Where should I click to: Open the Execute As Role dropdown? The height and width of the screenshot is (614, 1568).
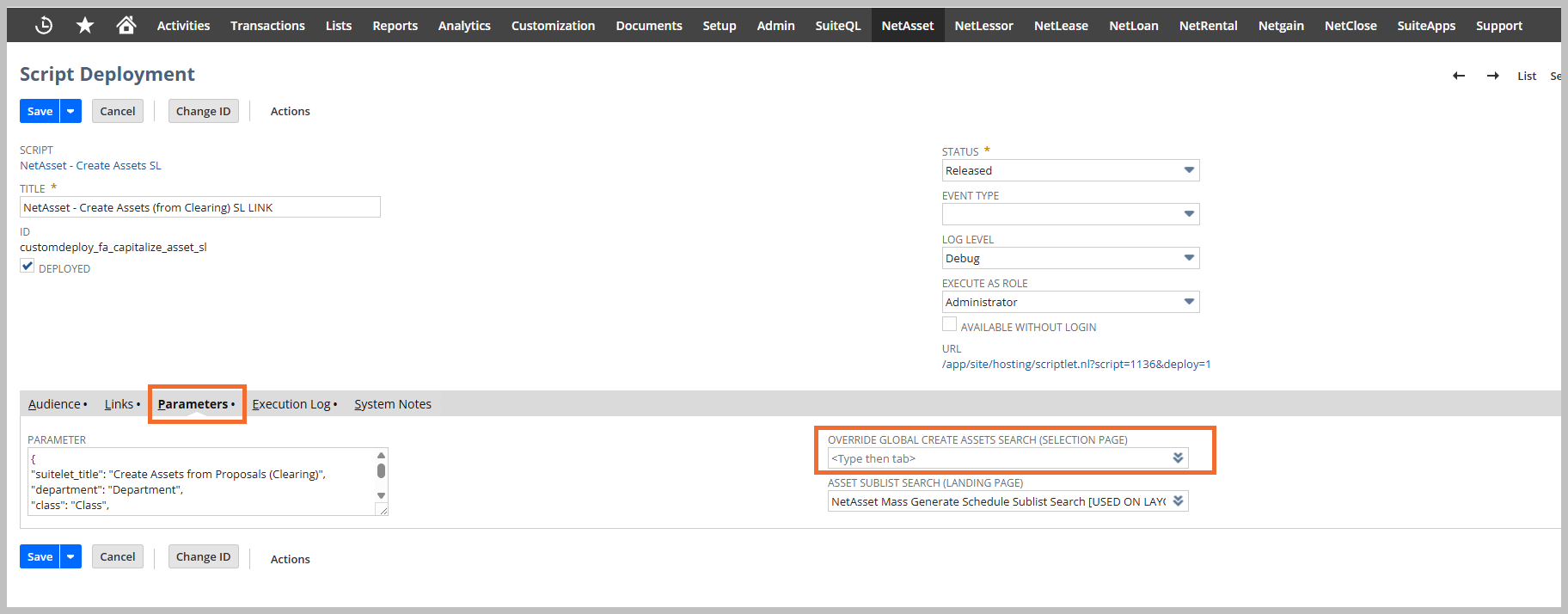click(1070, 302)
